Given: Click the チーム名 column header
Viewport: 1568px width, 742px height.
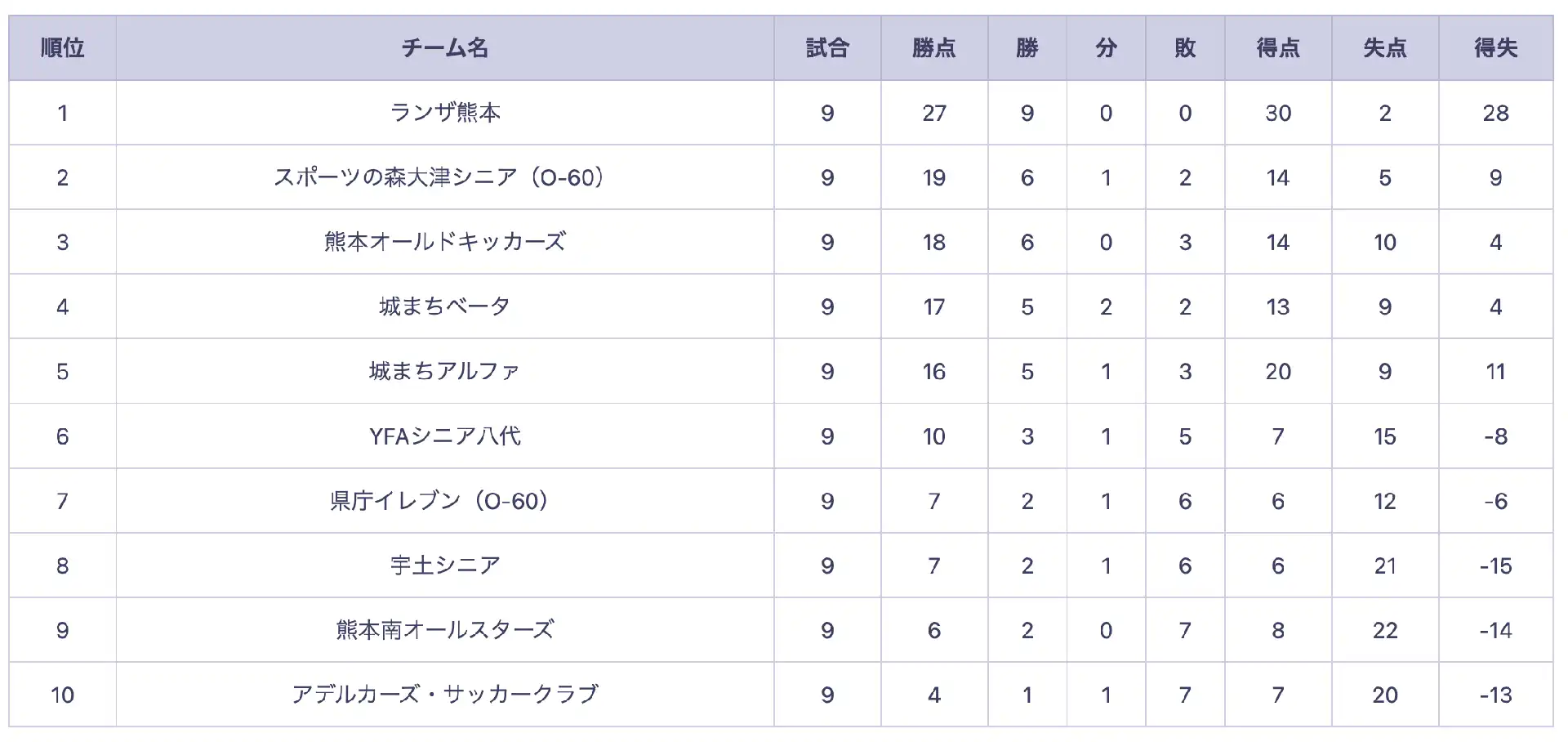Looking at the screenshot, I should (x=444, y=48).
